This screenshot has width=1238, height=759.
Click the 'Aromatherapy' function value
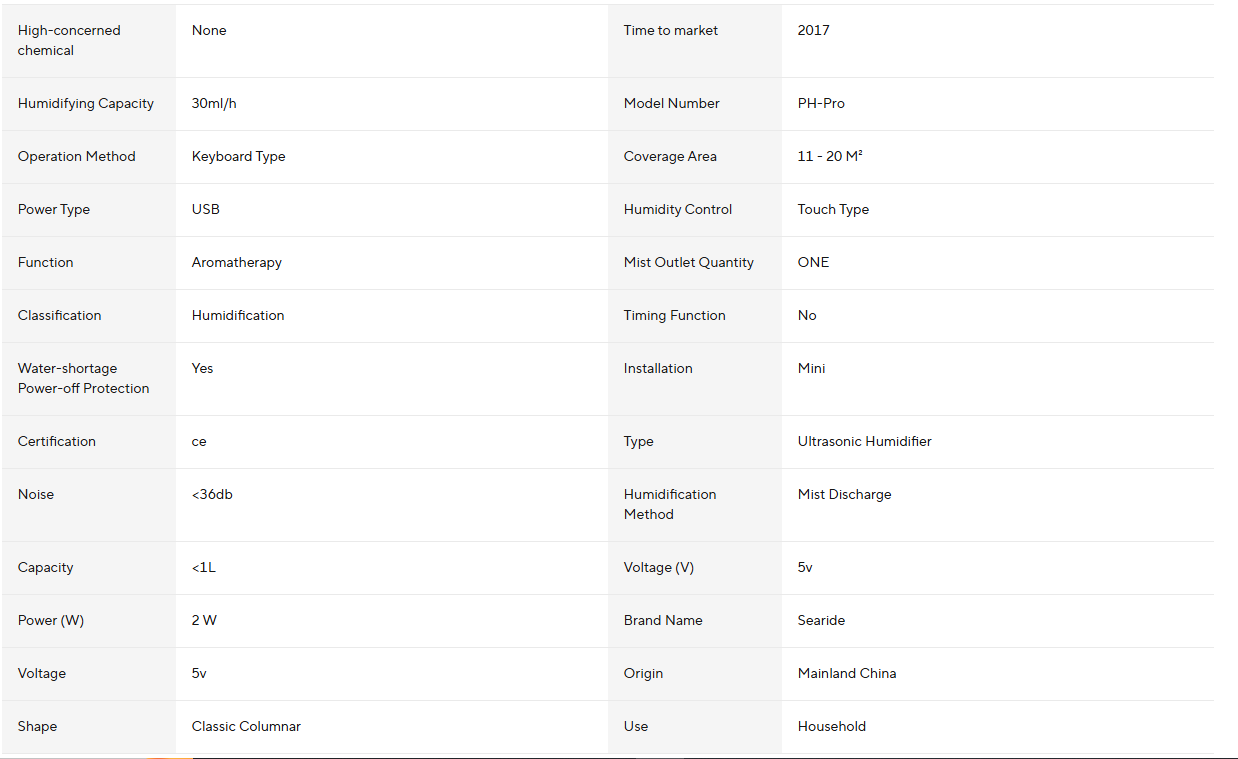[x=236, y=263]
